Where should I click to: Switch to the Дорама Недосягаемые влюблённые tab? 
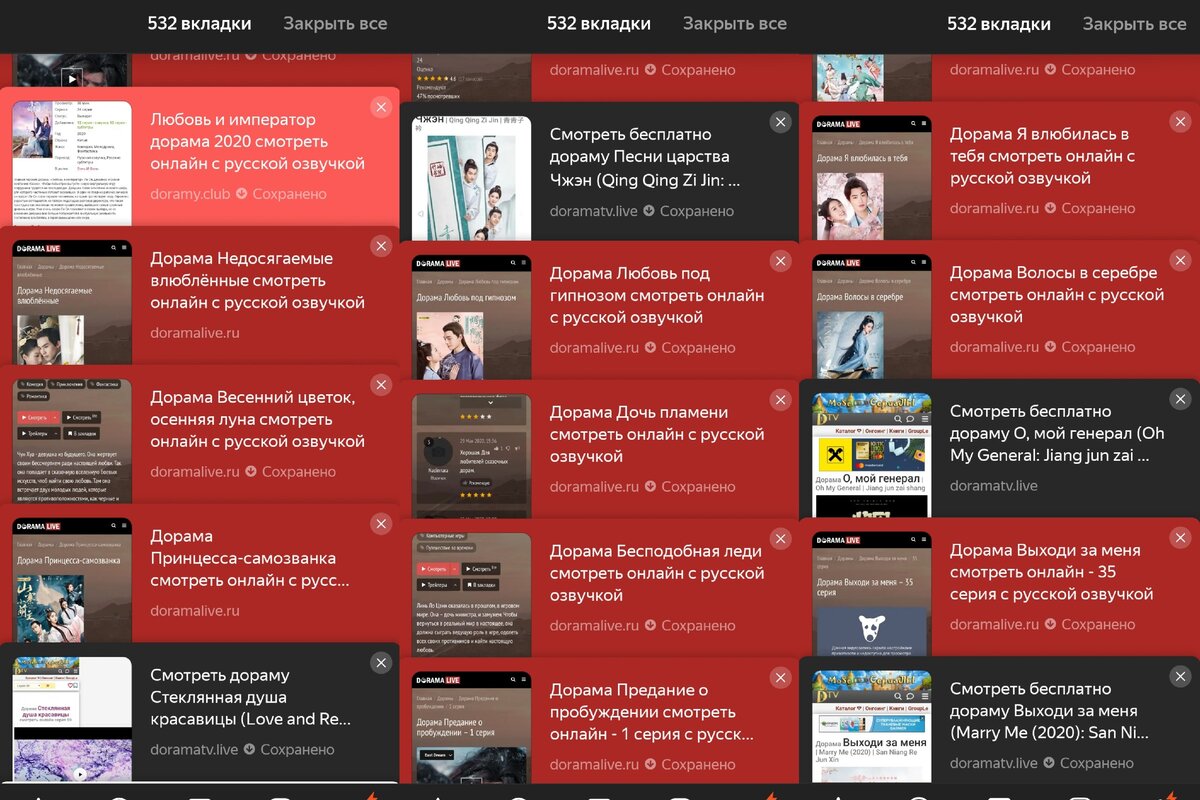(257, 280)
